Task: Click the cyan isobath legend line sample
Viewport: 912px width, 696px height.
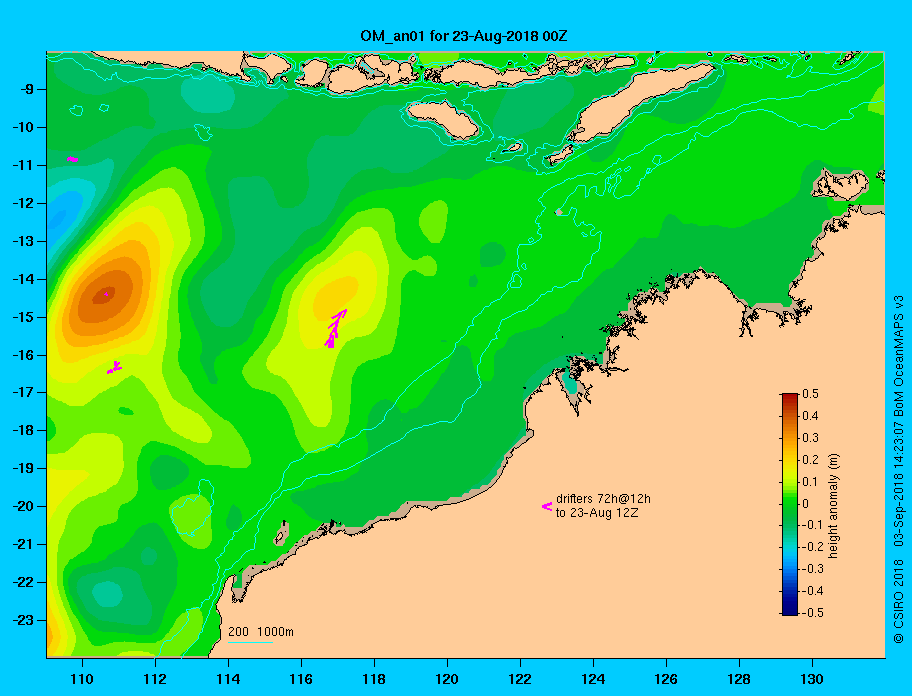Action: click(x=250, y=643)
